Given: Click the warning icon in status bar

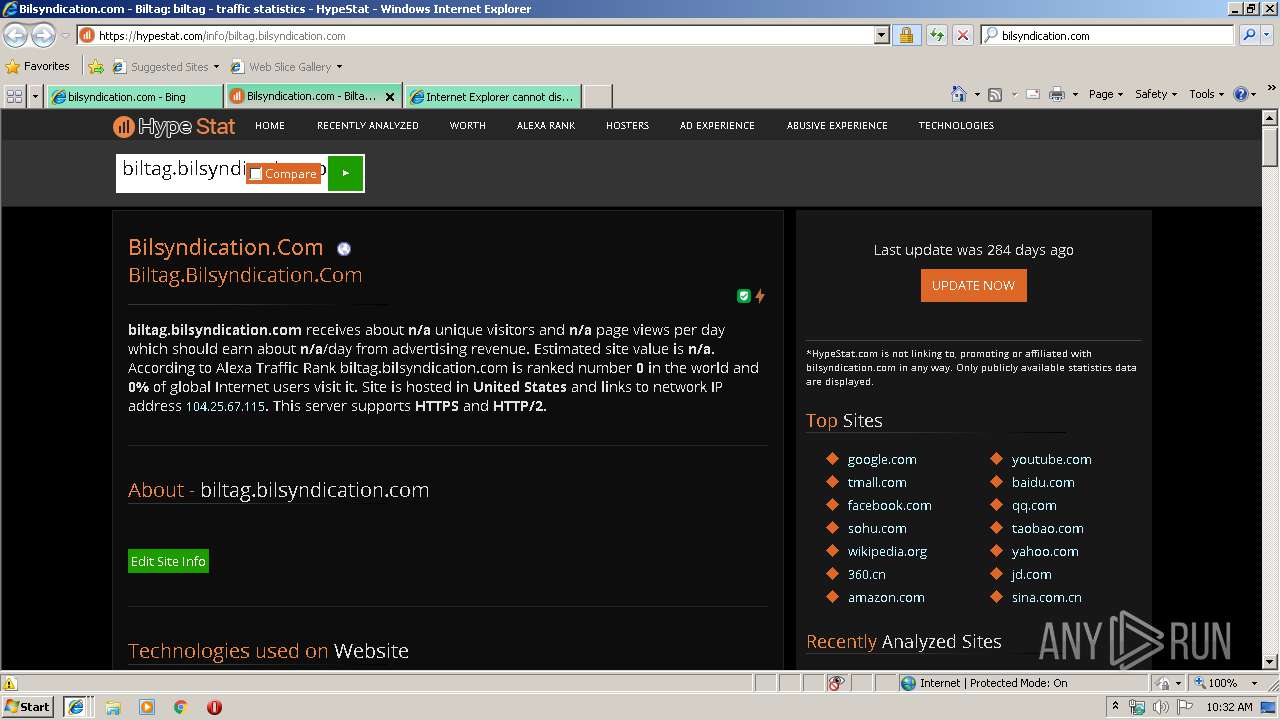Looking at the screenshot, I should tap(10, 683).
